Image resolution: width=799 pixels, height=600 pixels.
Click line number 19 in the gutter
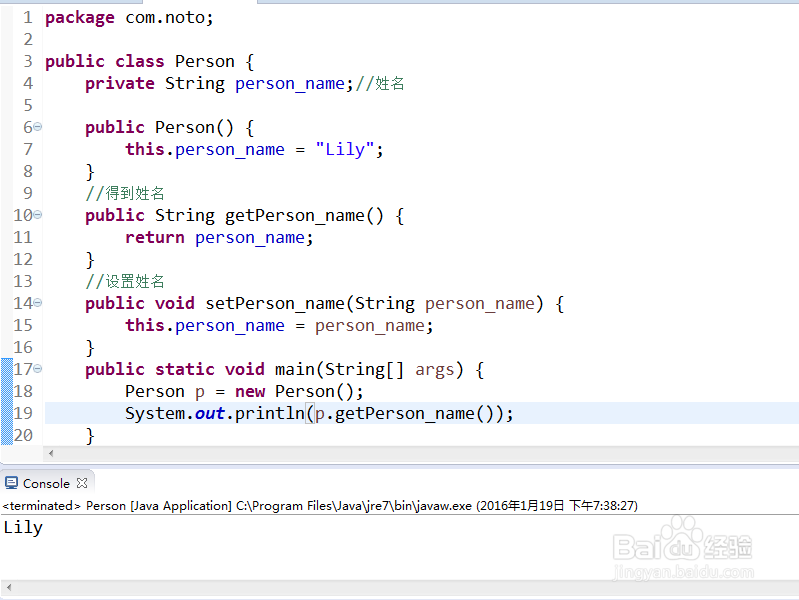(23, 413)
